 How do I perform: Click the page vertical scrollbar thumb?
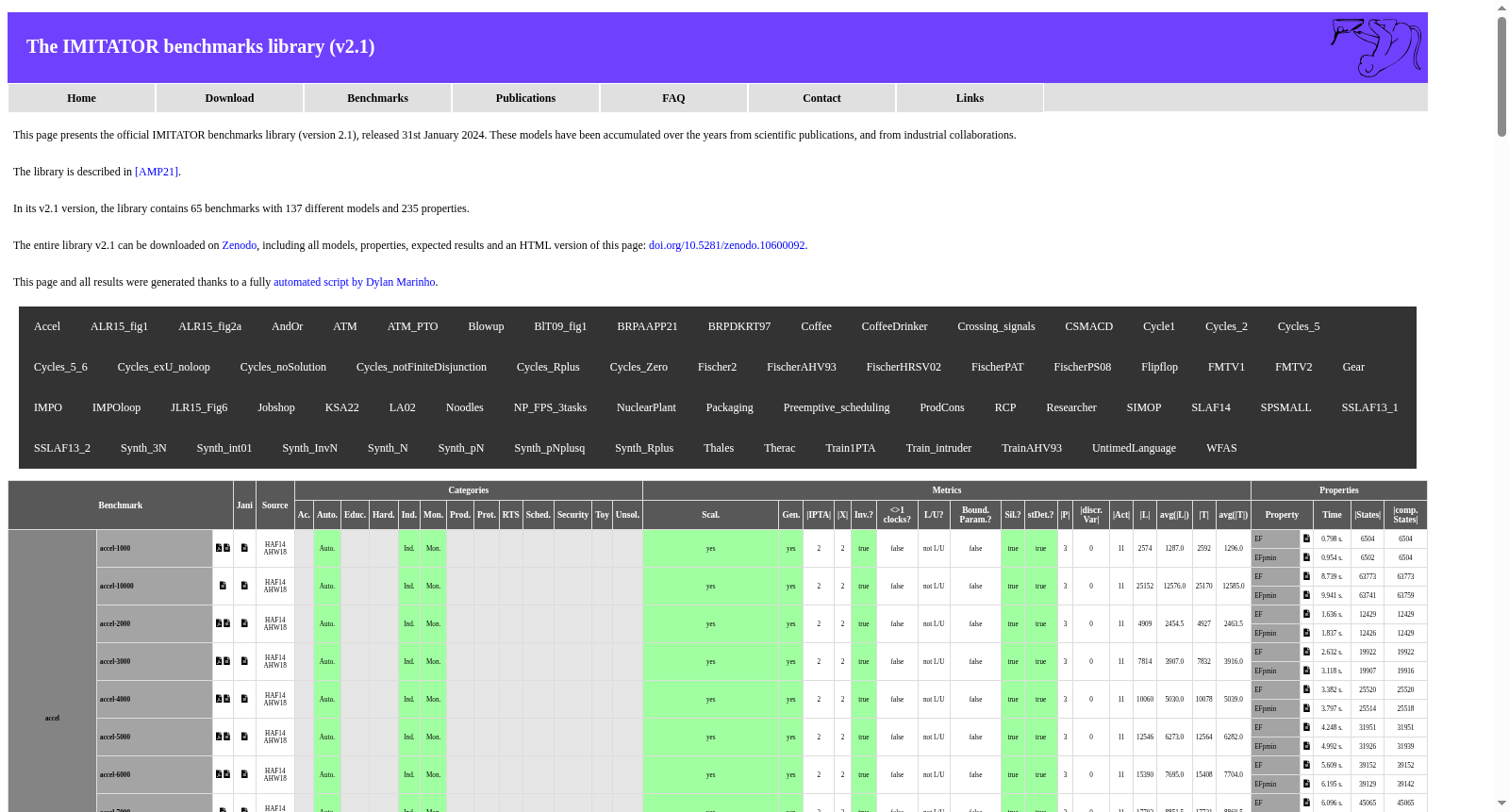click(x=1501, y=75)
